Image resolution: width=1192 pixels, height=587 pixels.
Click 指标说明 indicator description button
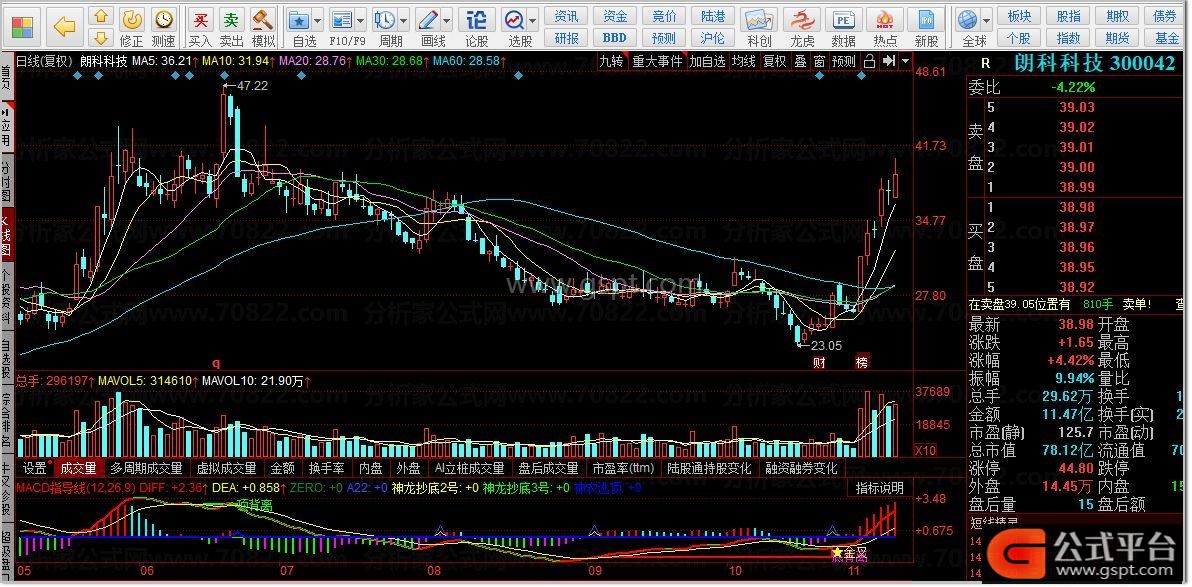[880, 488]
